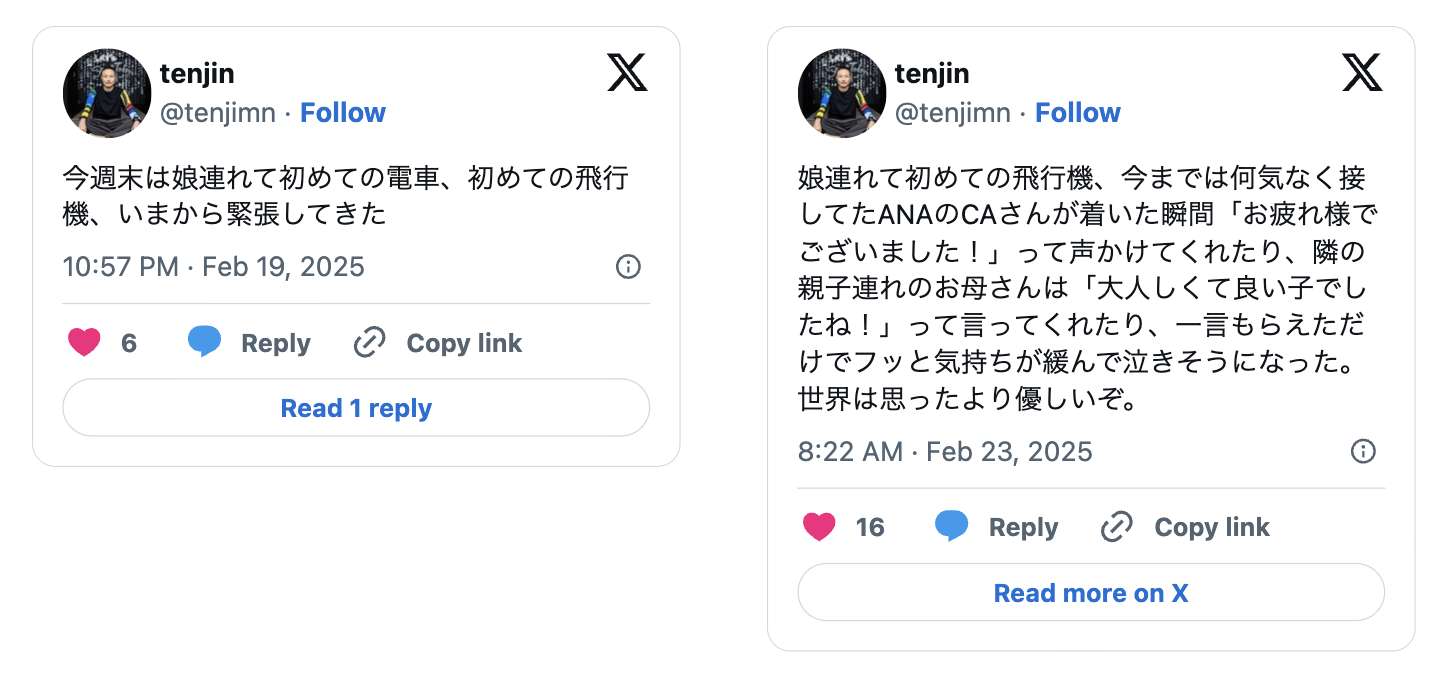This screenshot has height=678, width=1436.
Task: Click the @tenjimn handle on right tweet
Action: [x=953, y=113]
